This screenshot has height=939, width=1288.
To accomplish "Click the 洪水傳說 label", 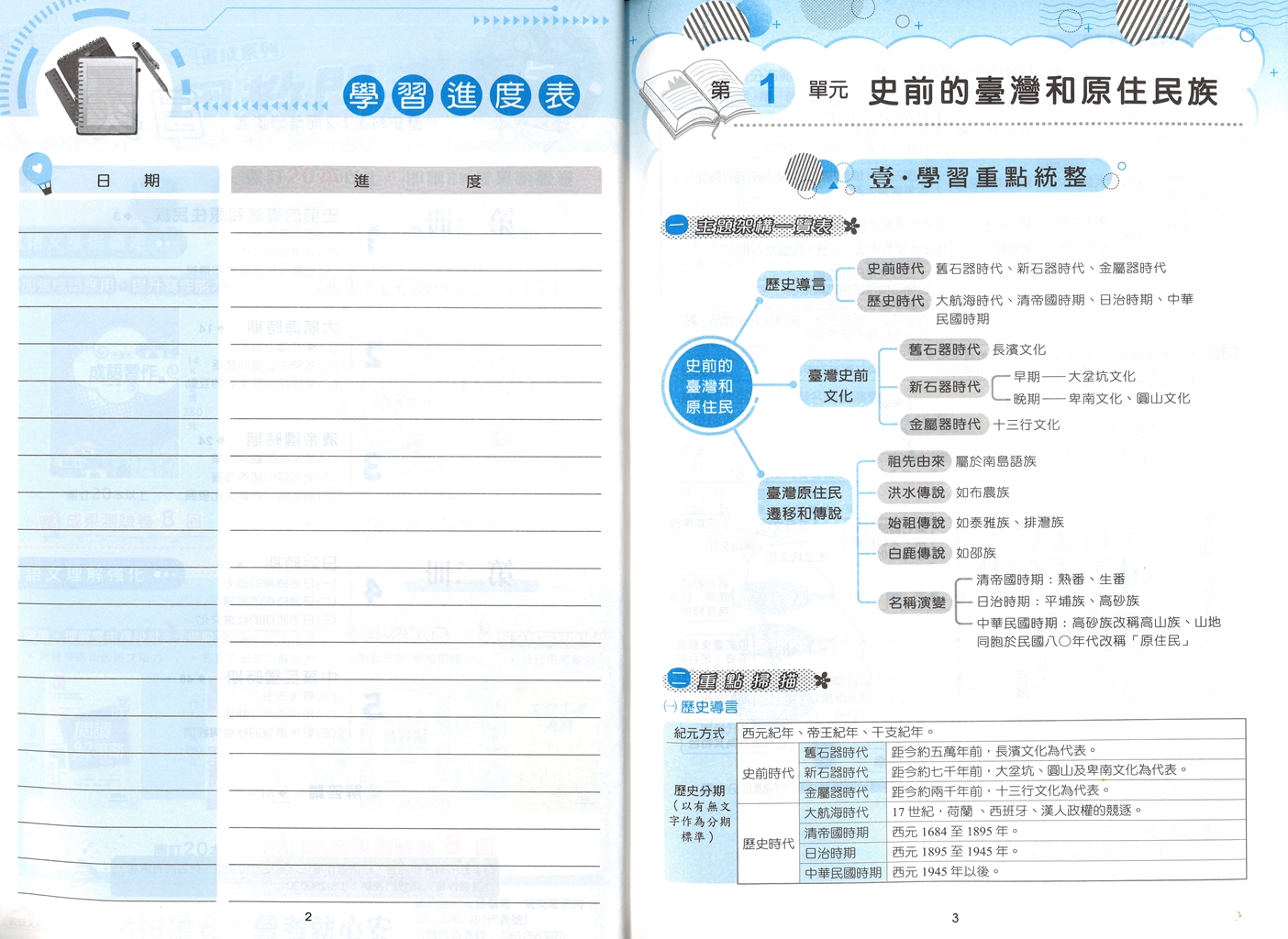I will 916,492.
